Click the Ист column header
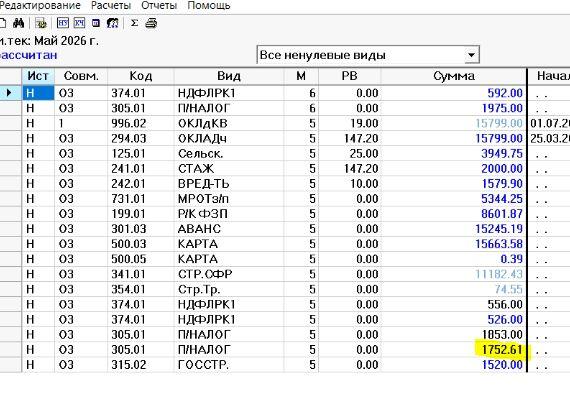 tap(38, 76)
